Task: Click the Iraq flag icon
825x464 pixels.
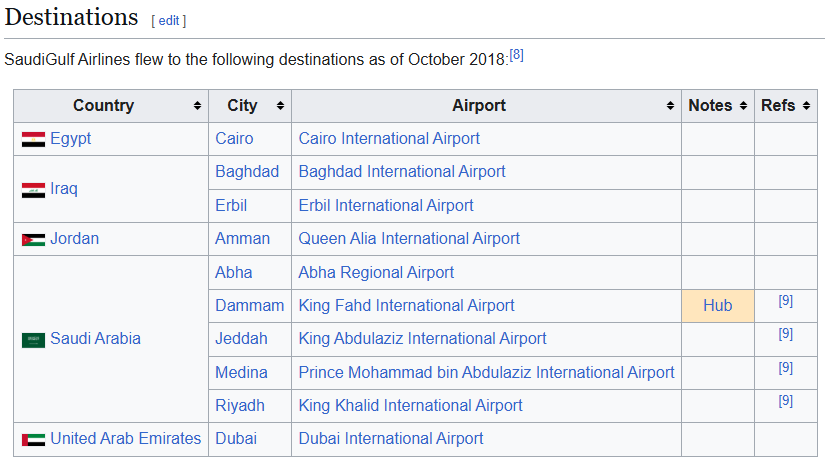Action: 33,189
